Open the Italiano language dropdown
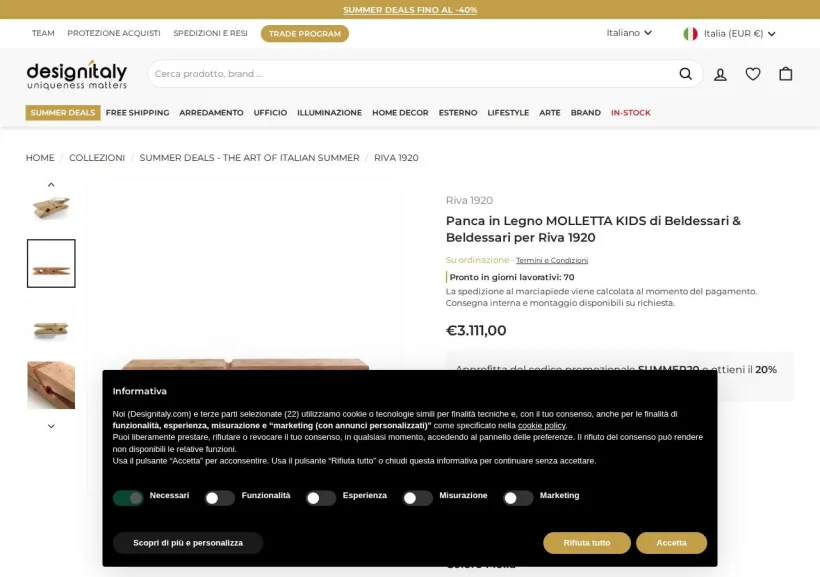 pyautogui.click(x=629, y=33)
